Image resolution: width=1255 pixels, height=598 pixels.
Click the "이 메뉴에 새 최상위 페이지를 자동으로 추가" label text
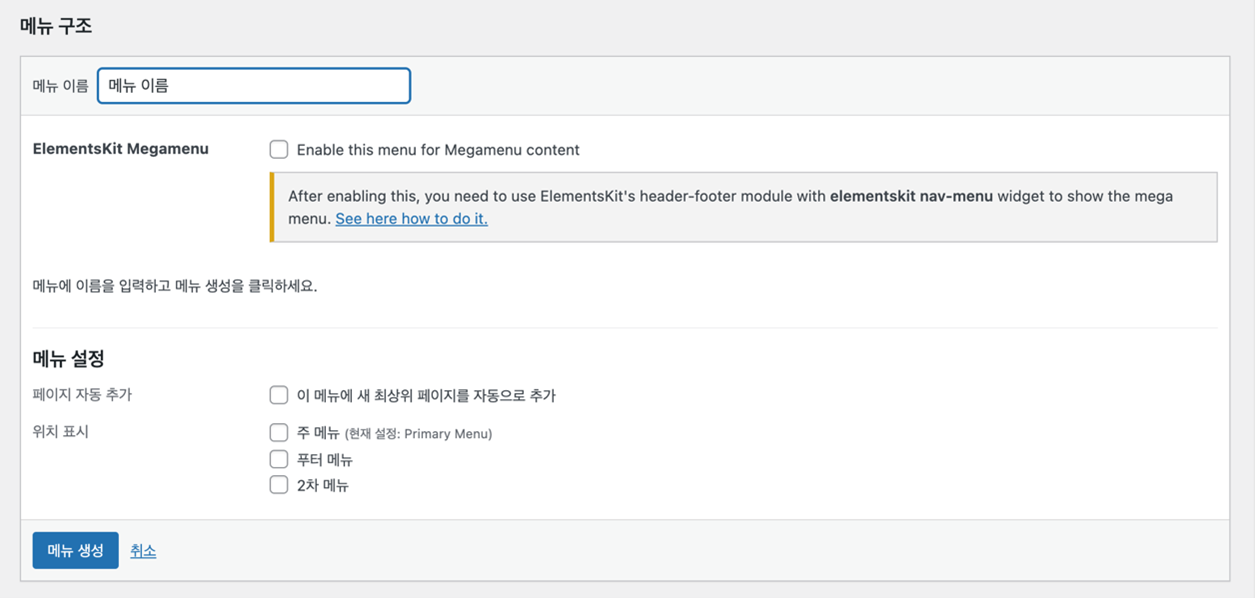pyautogui.click(x=426, y=395)
